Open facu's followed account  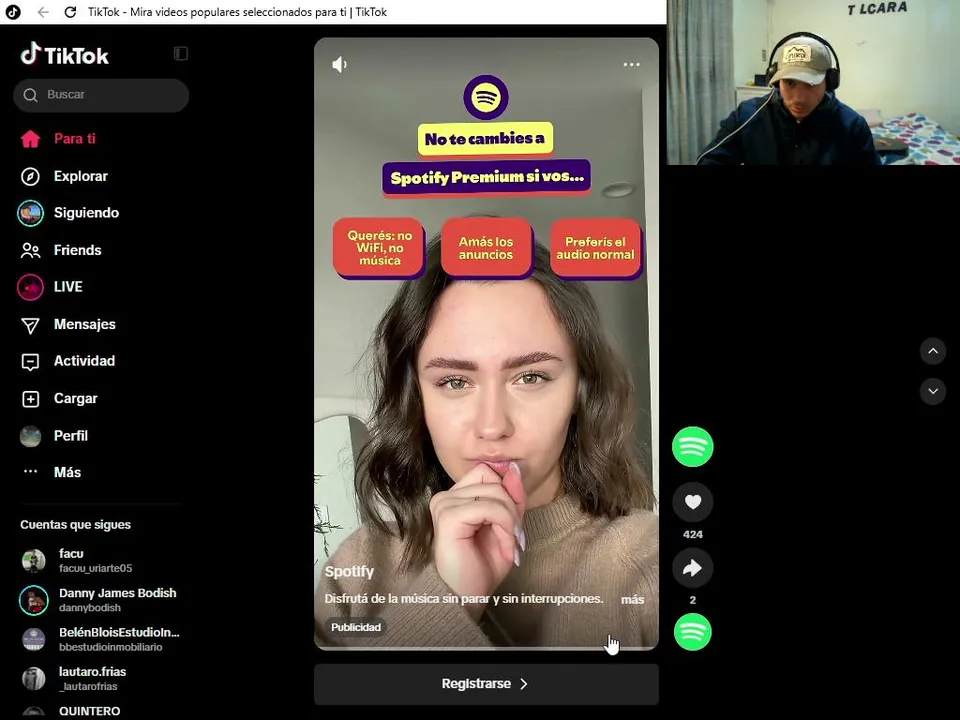click(100, 560)
